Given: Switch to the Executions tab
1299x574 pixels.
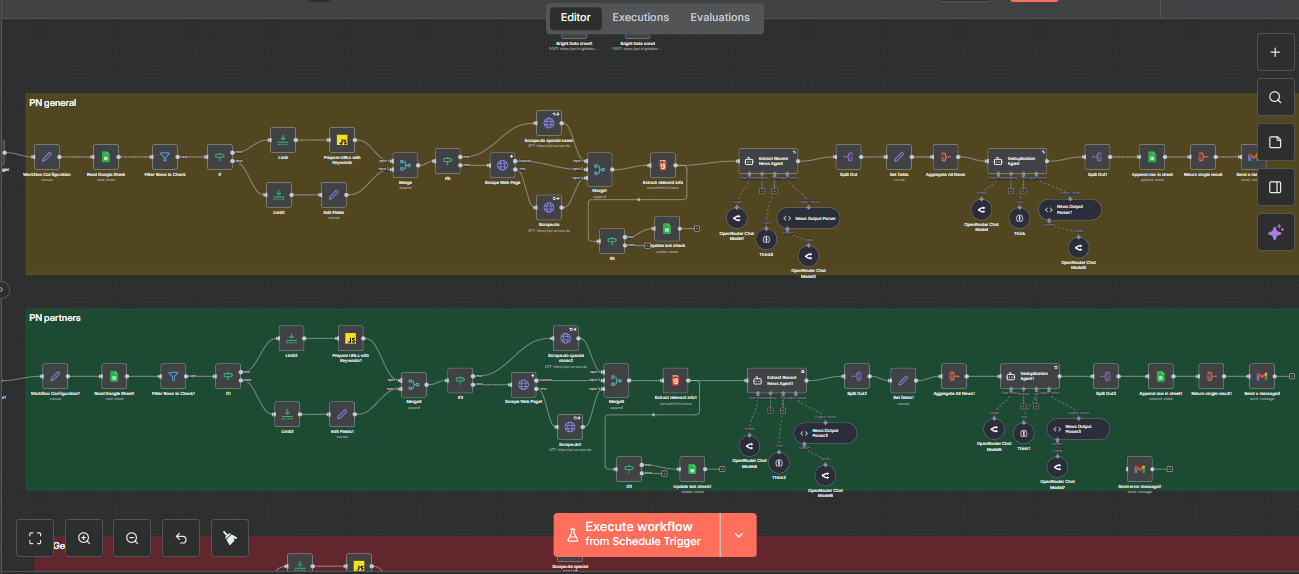Looking at the screenshot, I should click(x=641, y=18).
